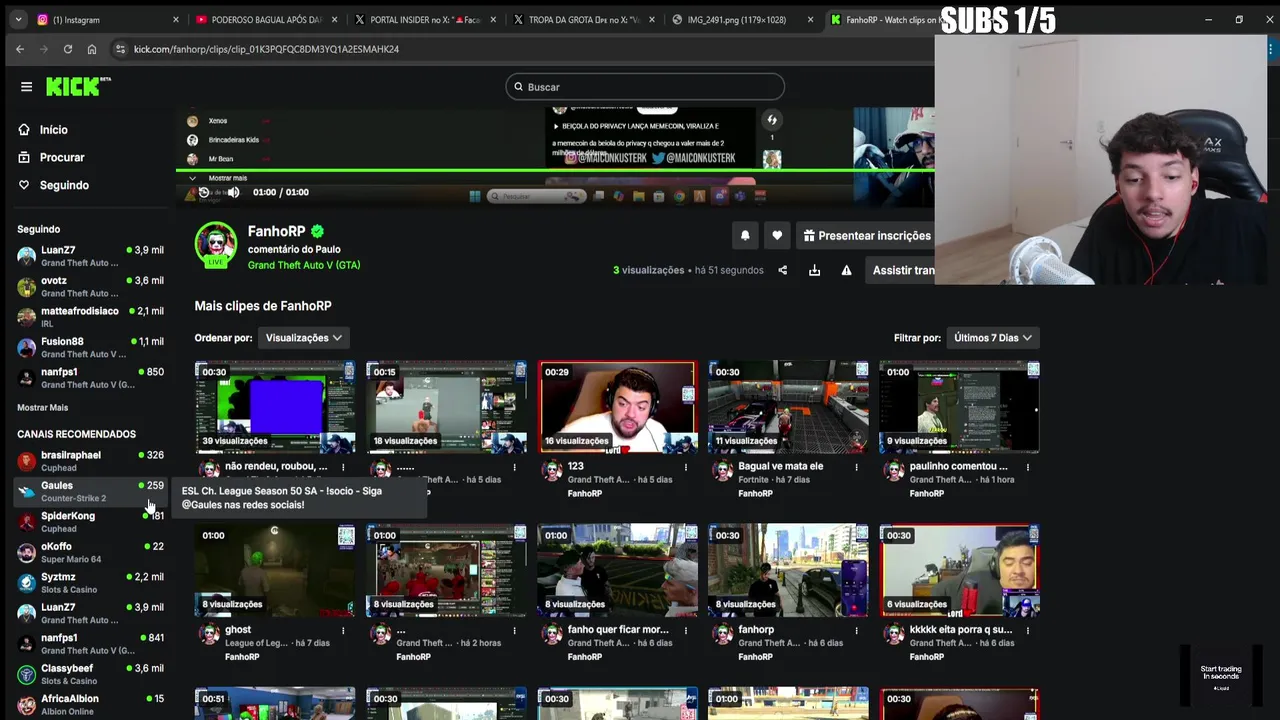Go back with browser back arrow
Image resolution: width=1280 pixels, height=720 pixels.
tap(20, 49)
